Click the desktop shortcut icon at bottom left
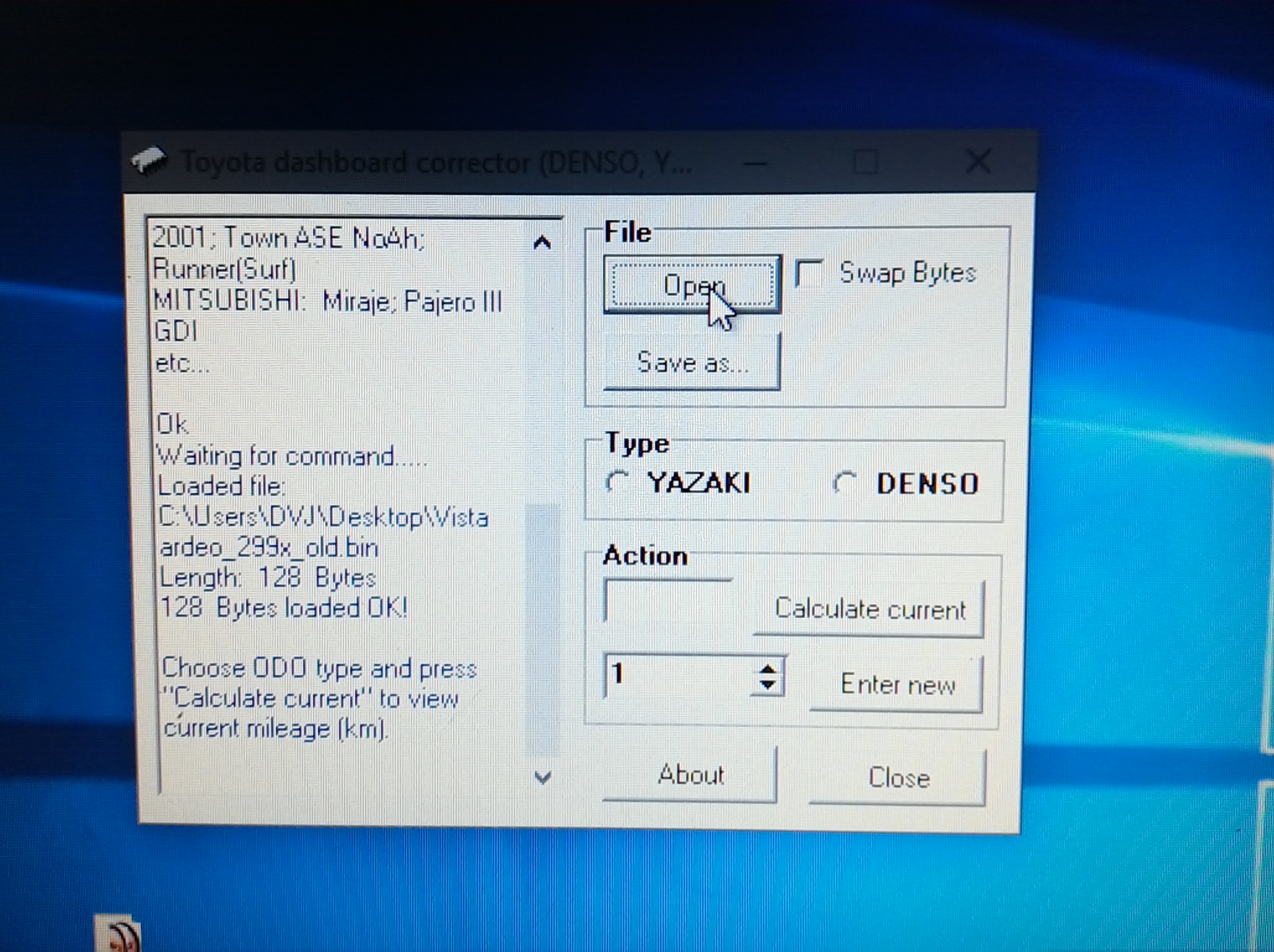Image resolution: width=1274 pixels, height=952 pixels. point(119,935)
